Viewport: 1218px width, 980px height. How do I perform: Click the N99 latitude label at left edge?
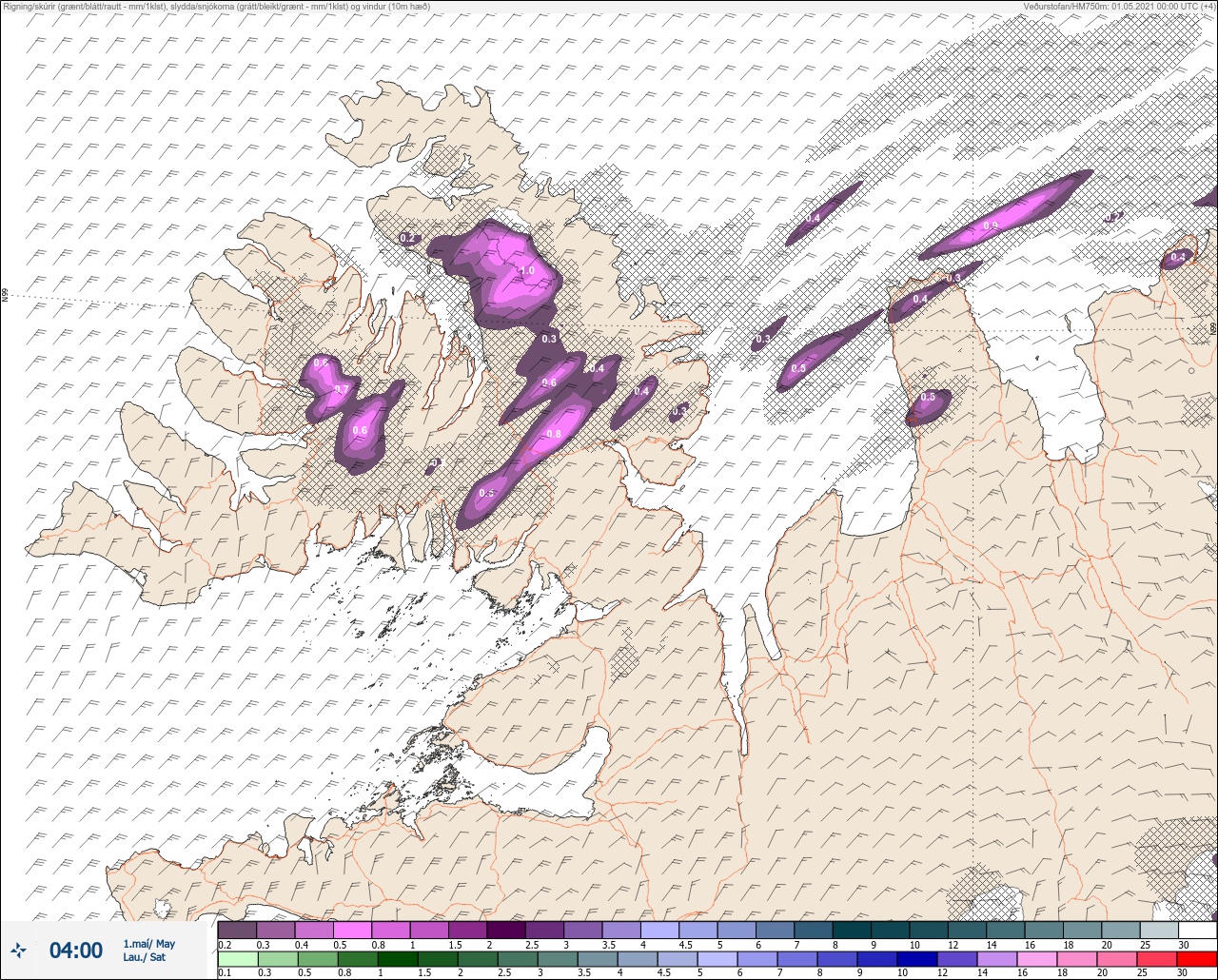click(5, 296)
